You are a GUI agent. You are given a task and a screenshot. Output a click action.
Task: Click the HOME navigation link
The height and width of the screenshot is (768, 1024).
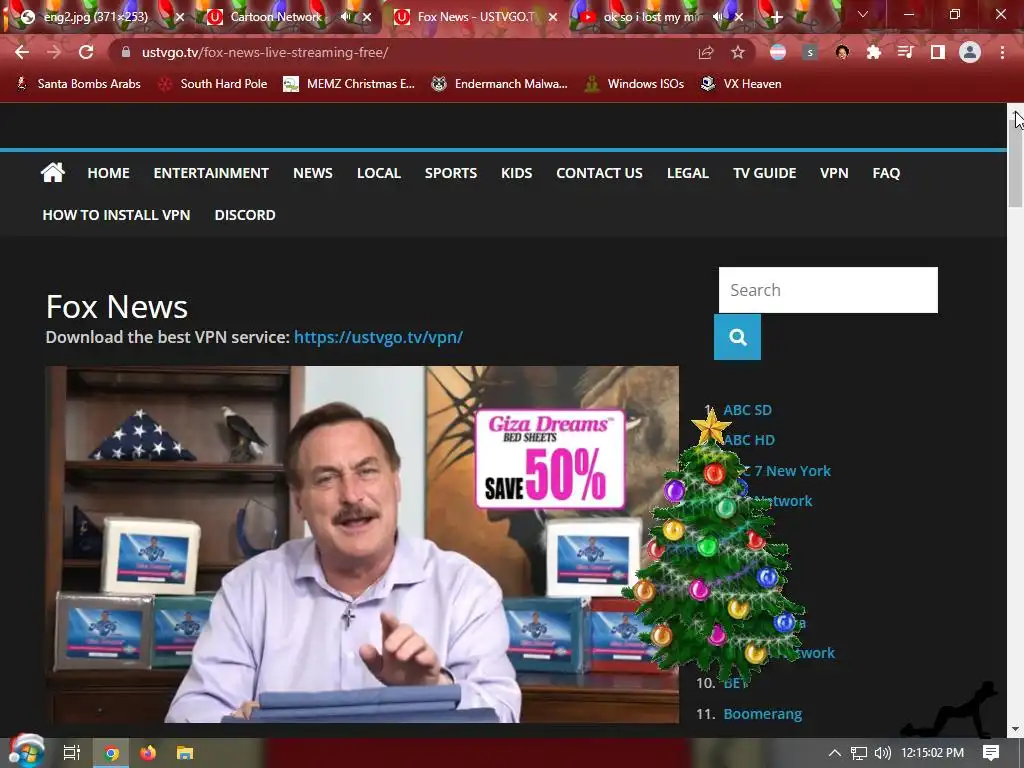pyautogui.click(x=108, y=173)
